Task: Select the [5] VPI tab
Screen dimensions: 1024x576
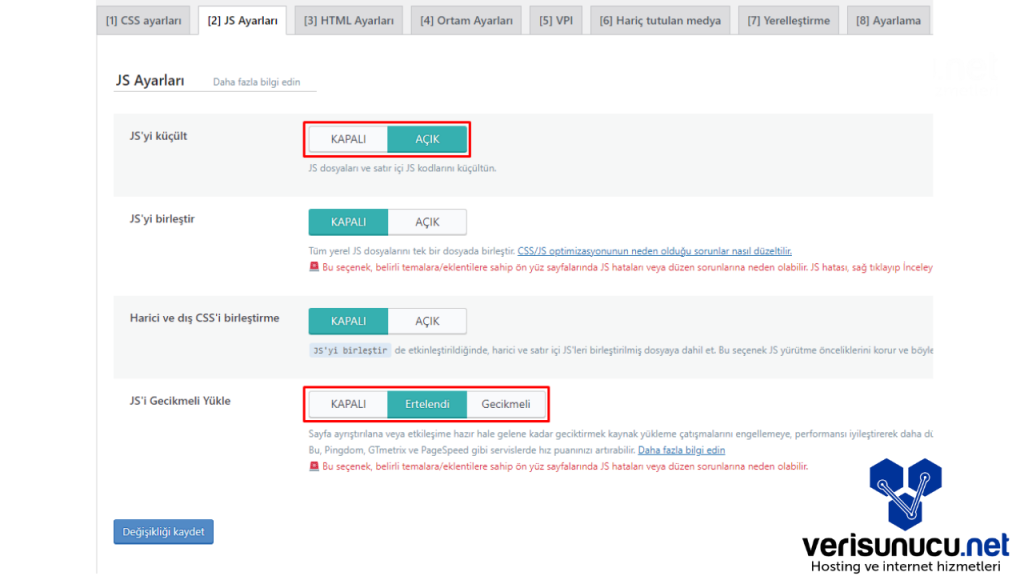Action: tap(556, 20)
